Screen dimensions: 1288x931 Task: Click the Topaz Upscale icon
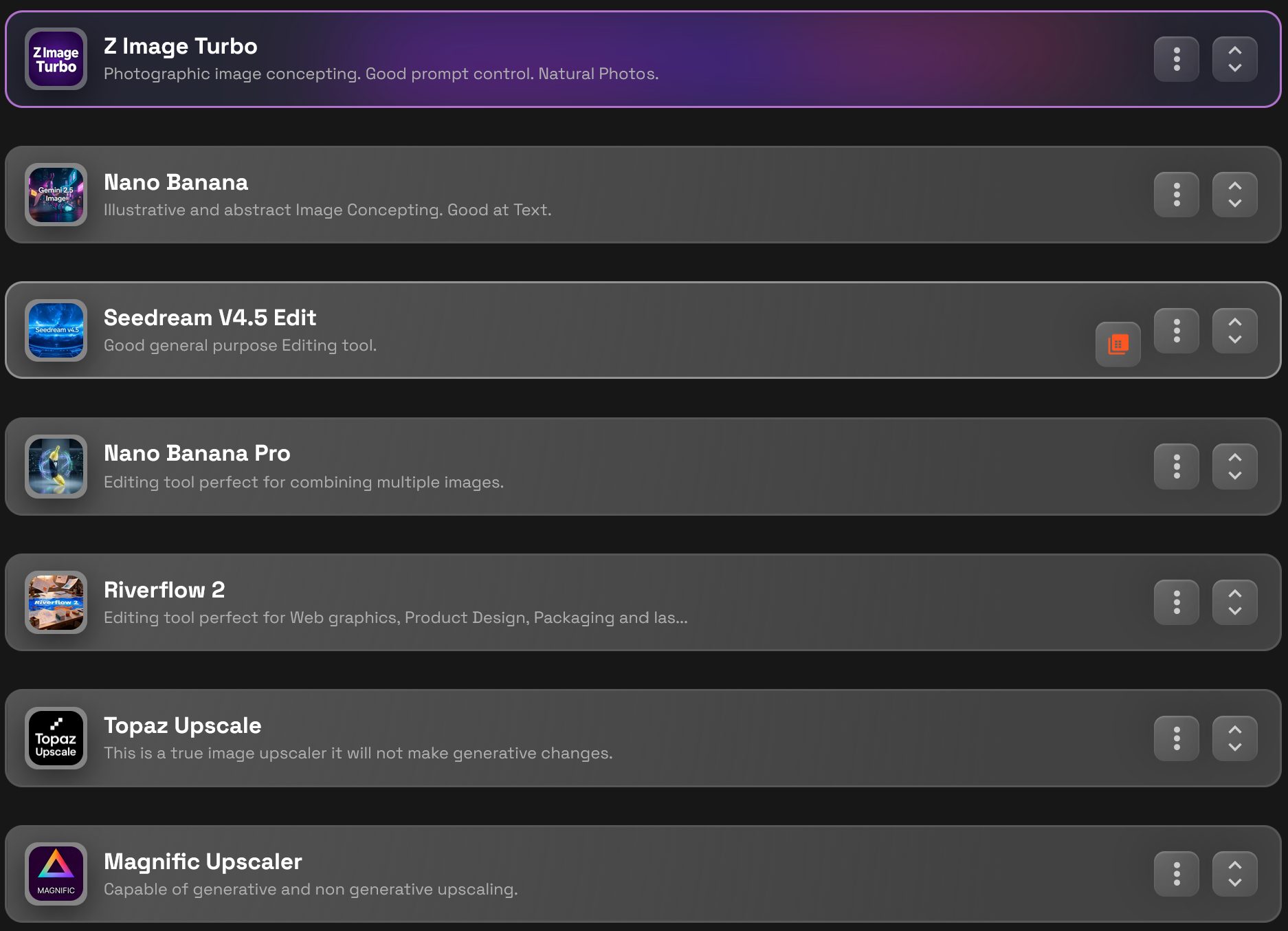pyautogui.click(x=56, y=738)
